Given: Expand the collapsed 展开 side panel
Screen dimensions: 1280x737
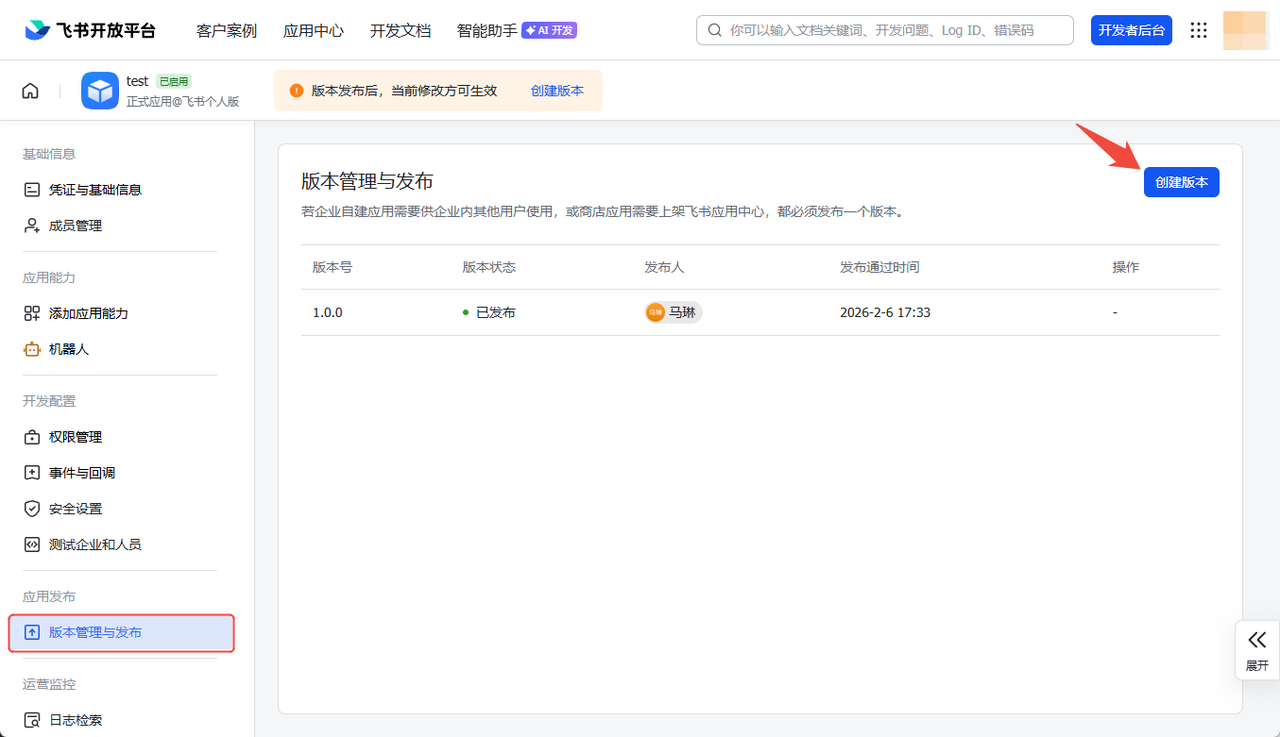Looking at the screenshot, I should point(1257,649).
